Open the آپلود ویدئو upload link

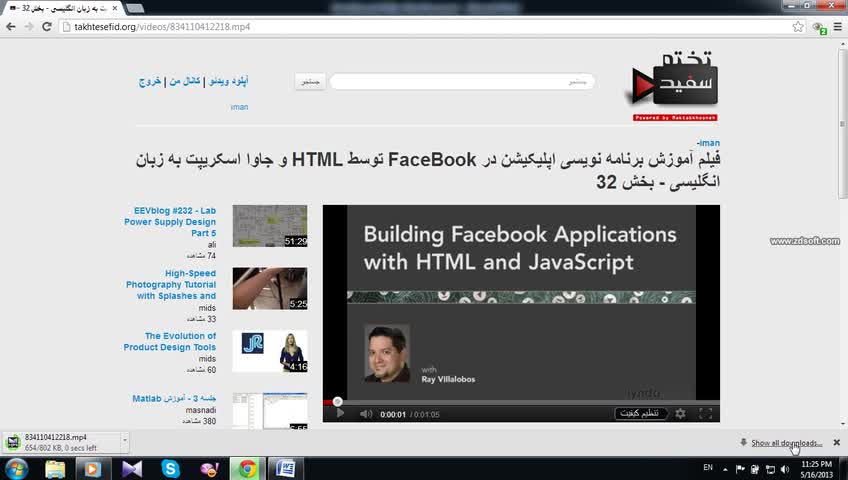[229, 81]
